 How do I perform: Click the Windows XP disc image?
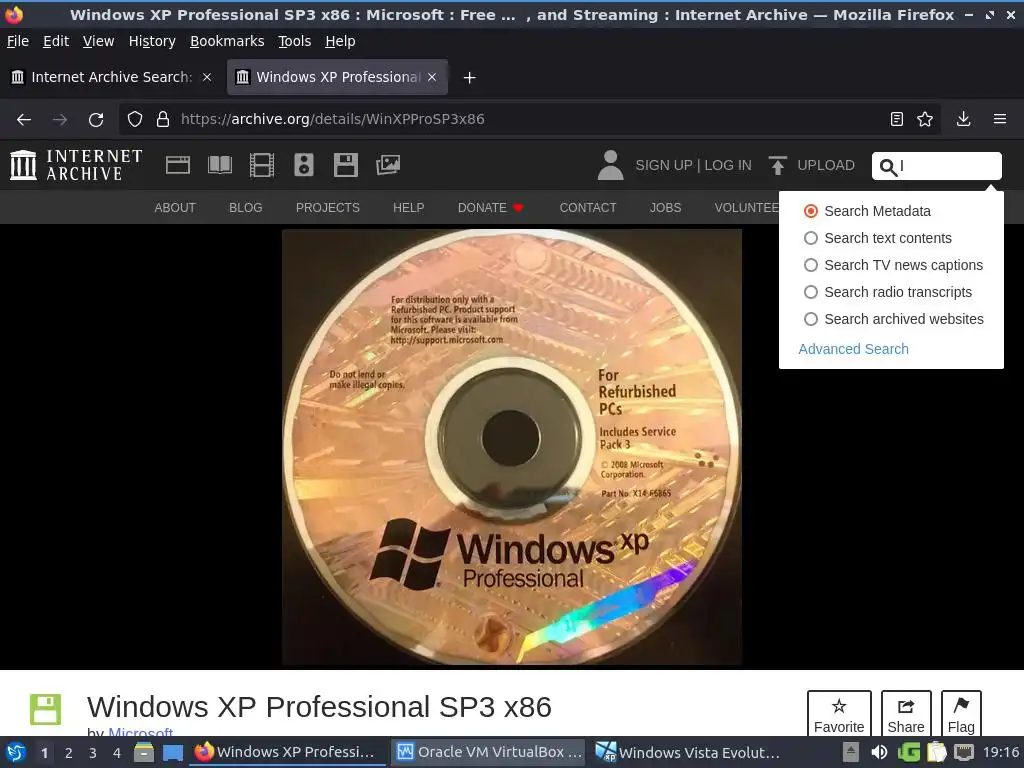point(512,447)
